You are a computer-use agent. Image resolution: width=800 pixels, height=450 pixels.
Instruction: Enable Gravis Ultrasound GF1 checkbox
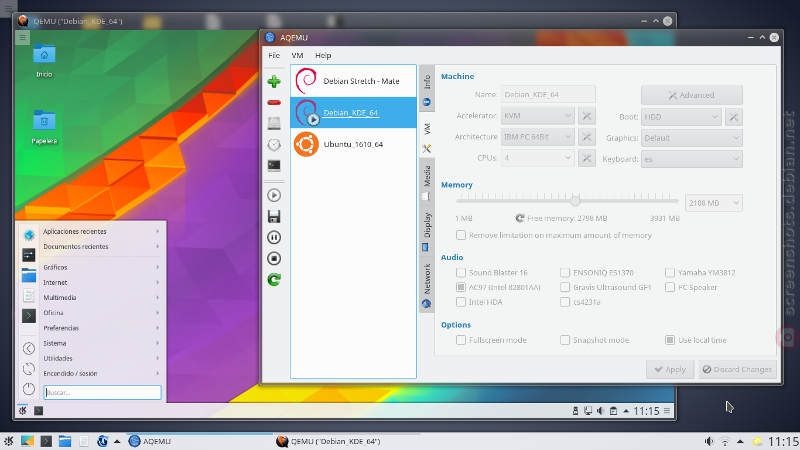[x=565, y=287]
